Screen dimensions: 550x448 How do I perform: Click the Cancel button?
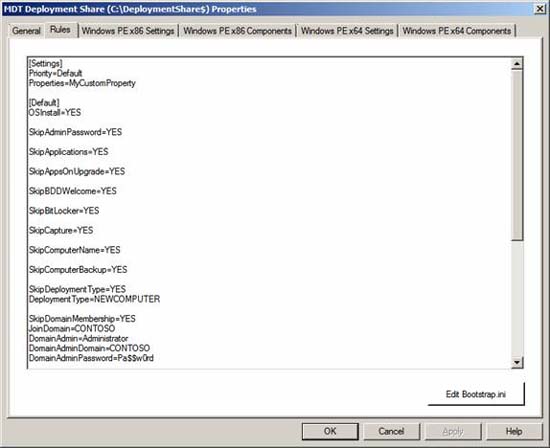coord(391,431)
